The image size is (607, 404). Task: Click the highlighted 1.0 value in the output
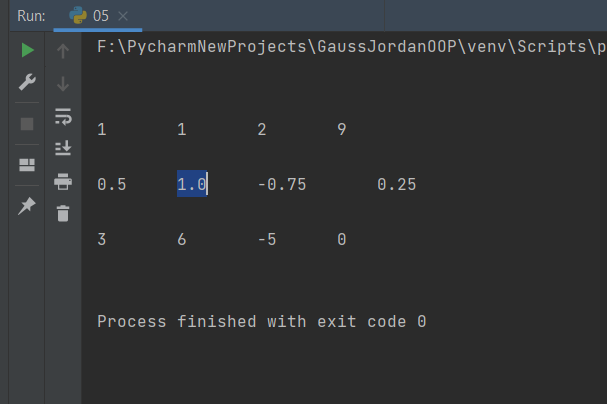(192, 184)
